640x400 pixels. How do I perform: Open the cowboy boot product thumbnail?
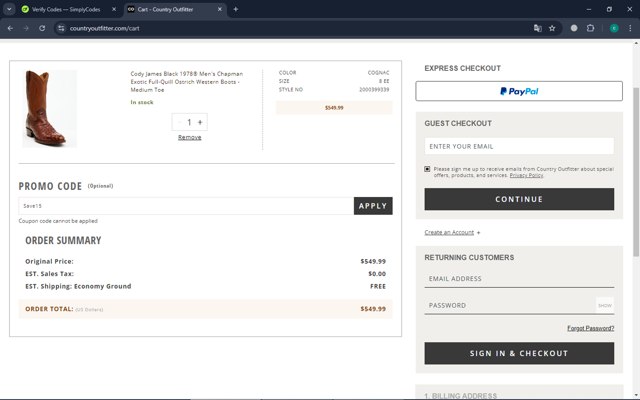click(49, 109)
